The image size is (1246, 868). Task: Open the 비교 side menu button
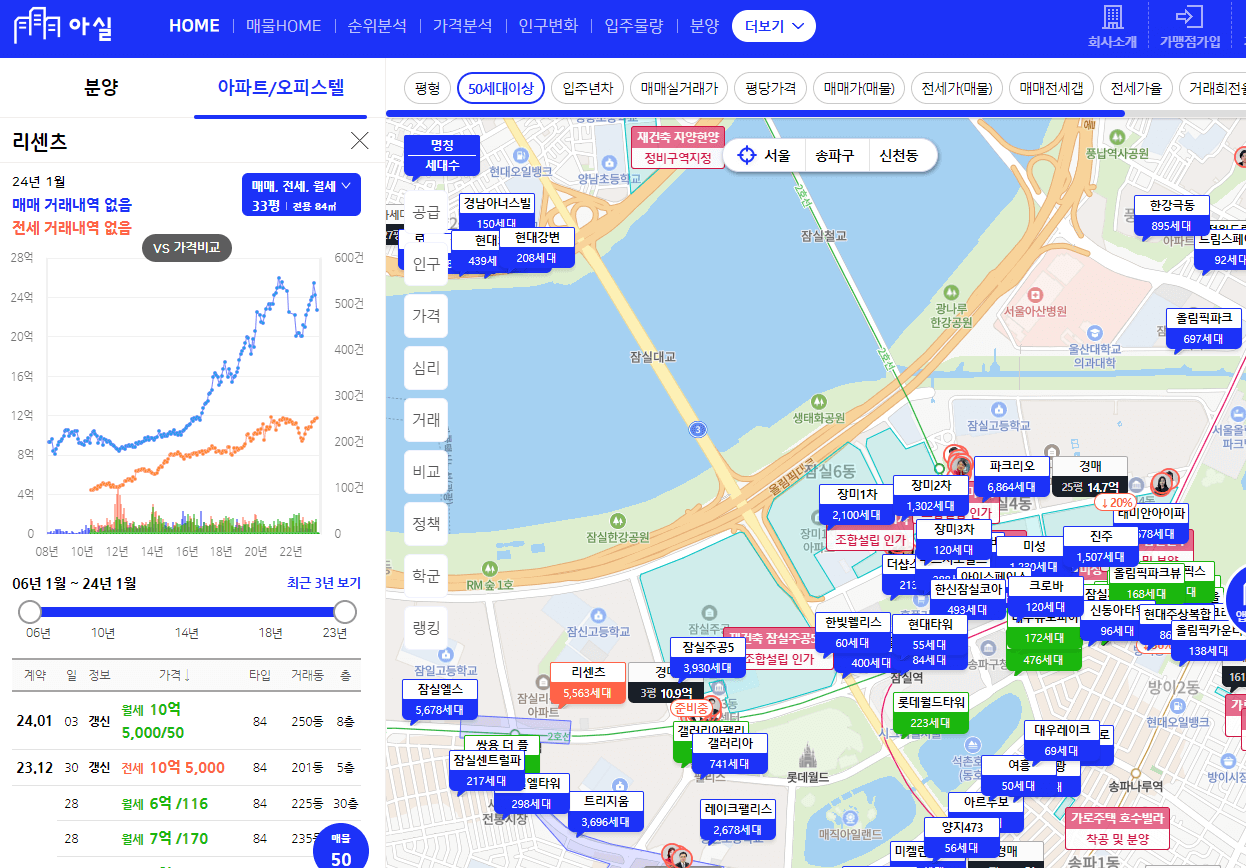(426, 472)
